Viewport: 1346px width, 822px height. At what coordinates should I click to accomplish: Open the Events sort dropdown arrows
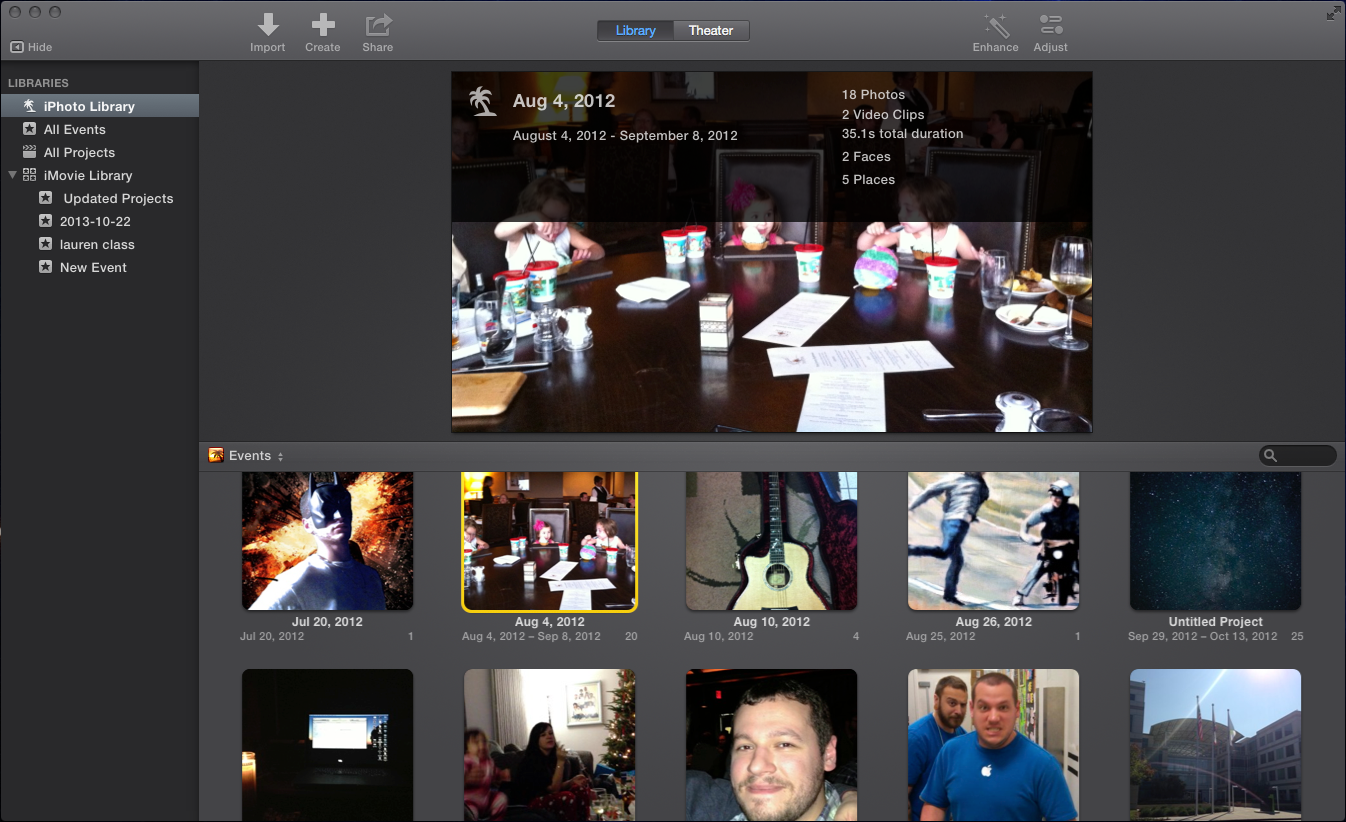(280, 456)
